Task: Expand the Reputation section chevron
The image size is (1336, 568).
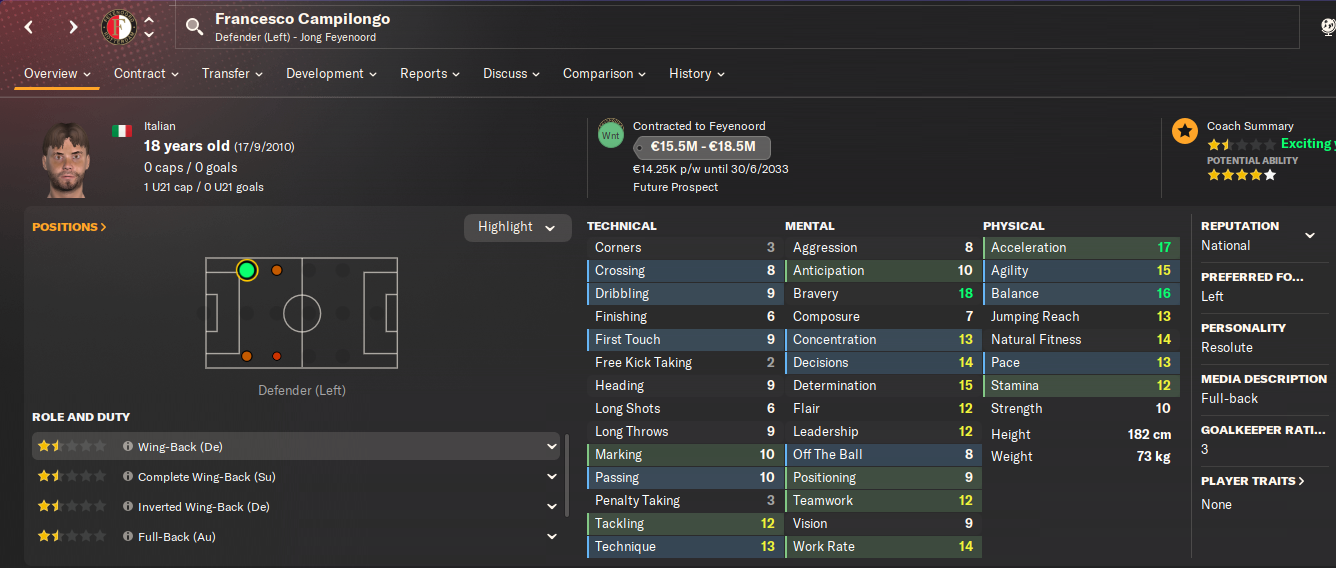Action: (1310, 236)
